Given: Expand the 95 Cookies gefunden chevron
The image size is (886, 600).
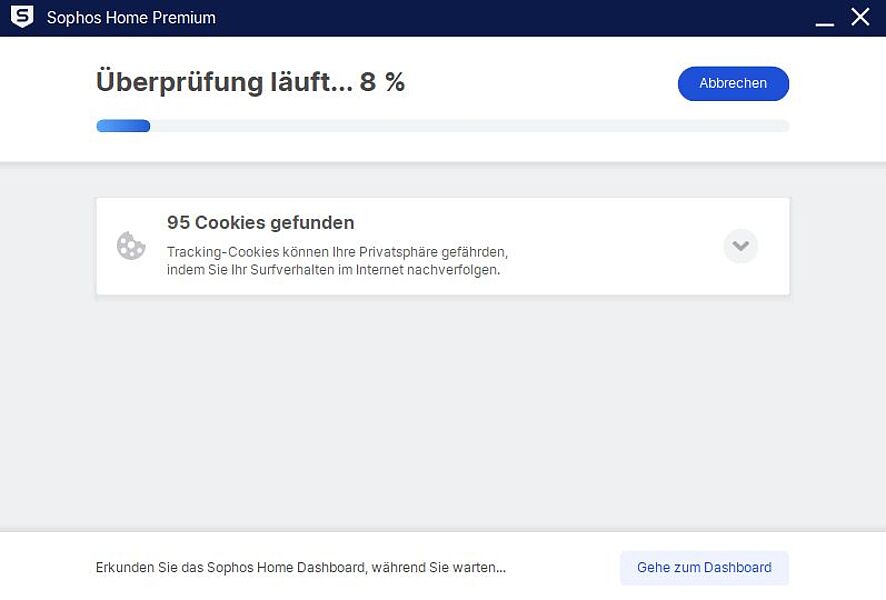Looking at the screenshot, I should coord(740,246).
